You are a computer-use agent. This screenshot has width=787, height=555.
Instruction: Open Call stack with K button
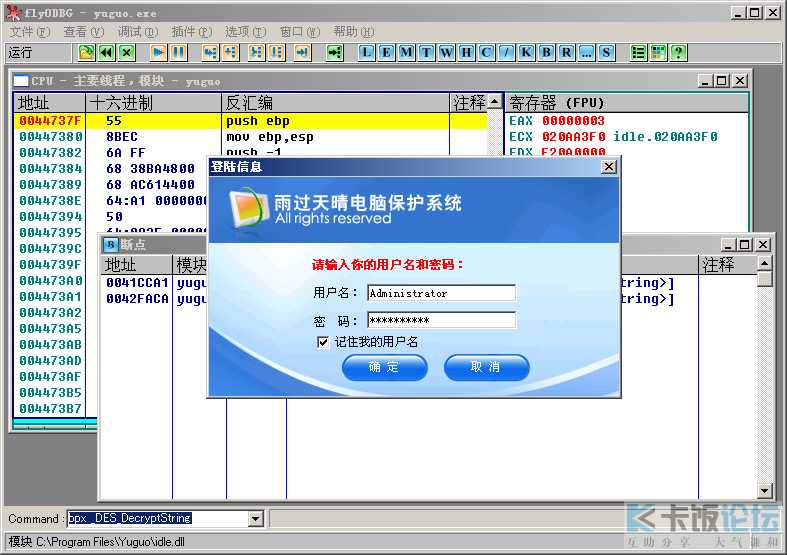click(526, 52)
